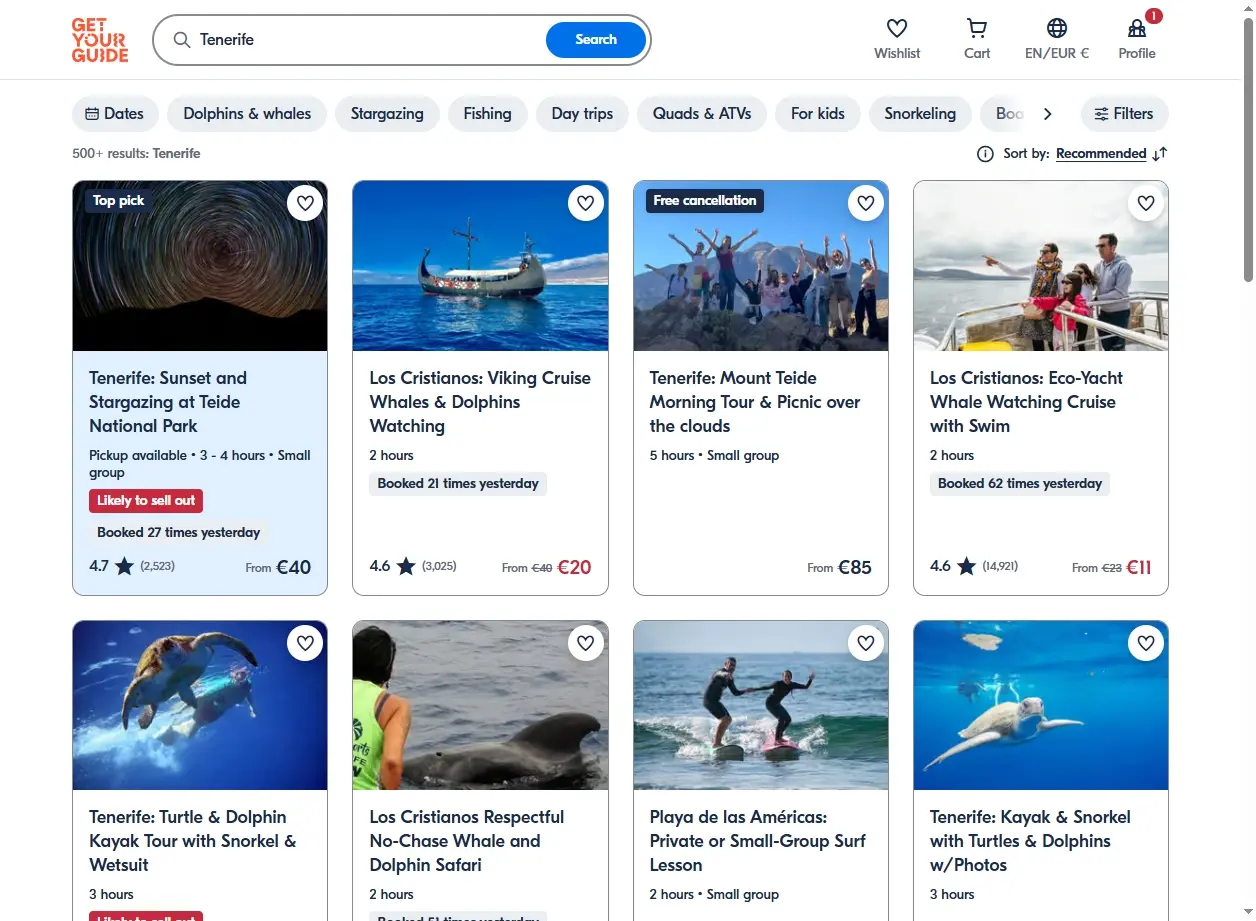This screenshot has height=921, width=1256.
Task: Wishlist the Eco-Yacht Whale Watching Cruise
Action: coord(1145,203)
